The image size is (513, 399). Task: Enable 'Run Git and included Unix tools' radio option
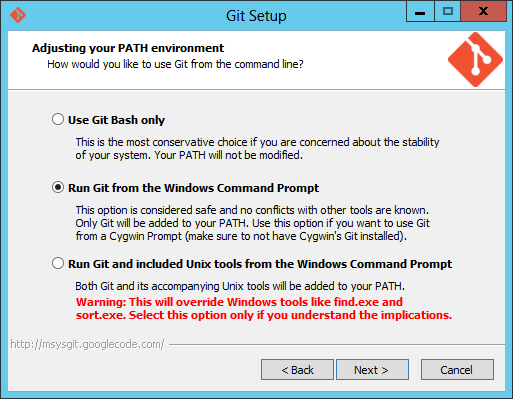point(58,263)
